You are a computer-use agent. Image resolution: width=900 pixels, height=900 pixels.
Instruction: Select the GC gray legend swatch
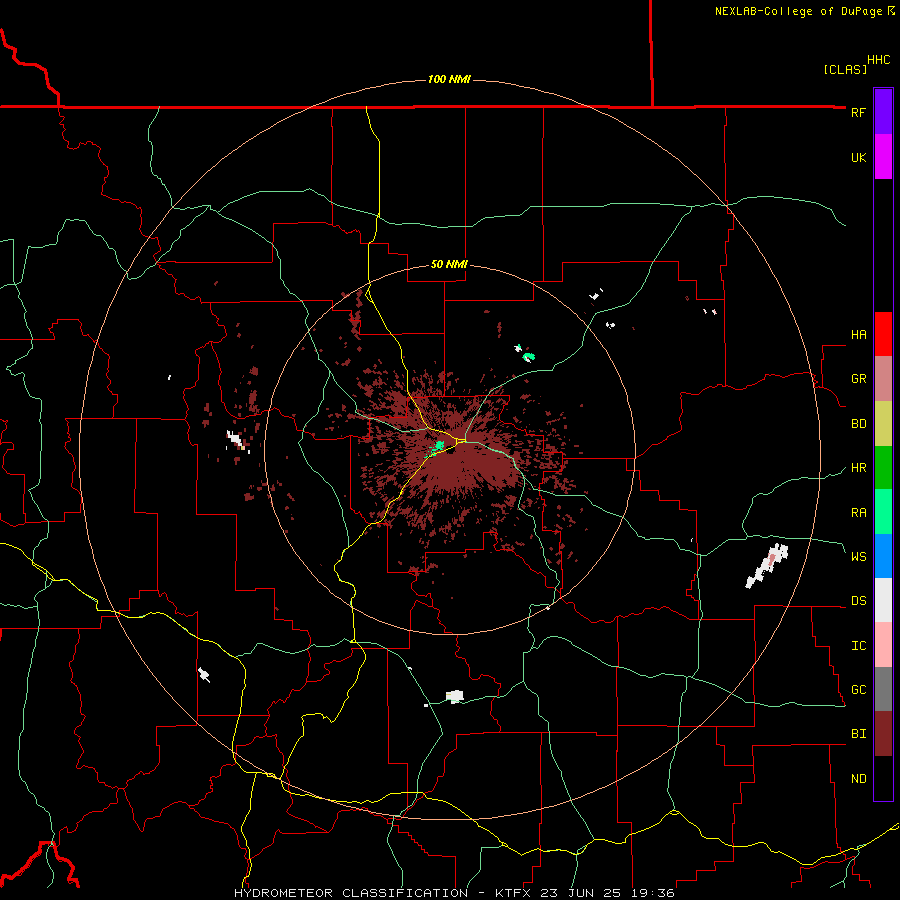point(883,689)
